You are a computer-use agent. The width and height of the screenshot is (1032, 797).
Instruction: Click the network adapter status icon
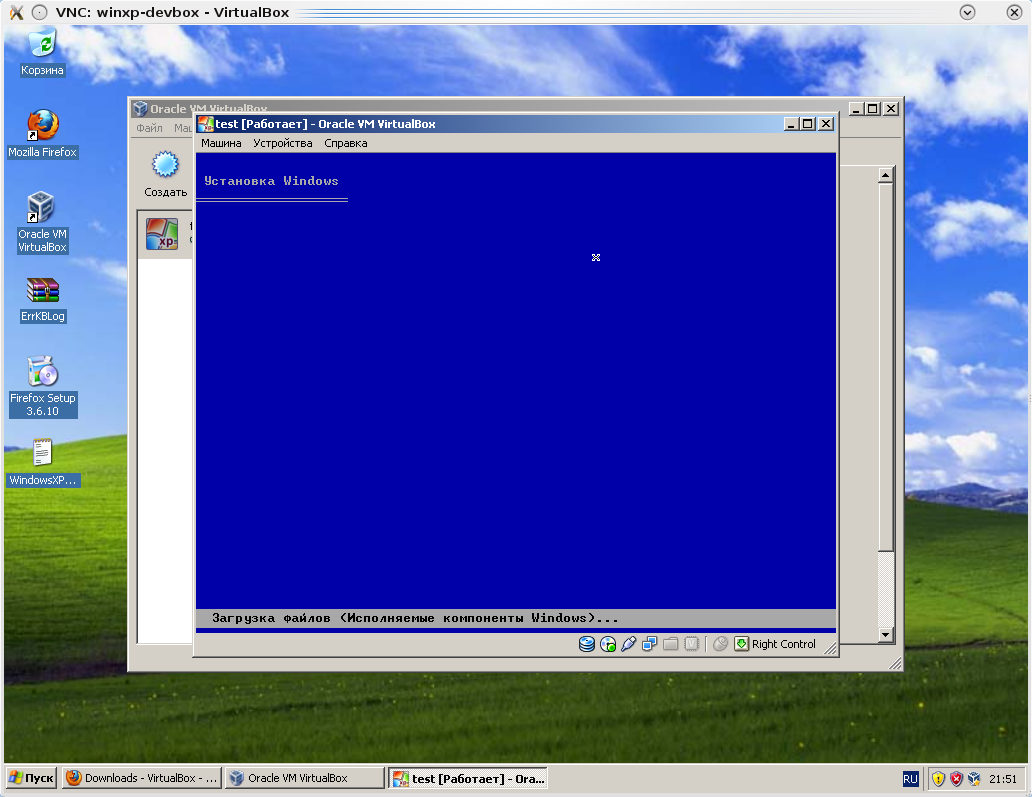click(650, 644)
